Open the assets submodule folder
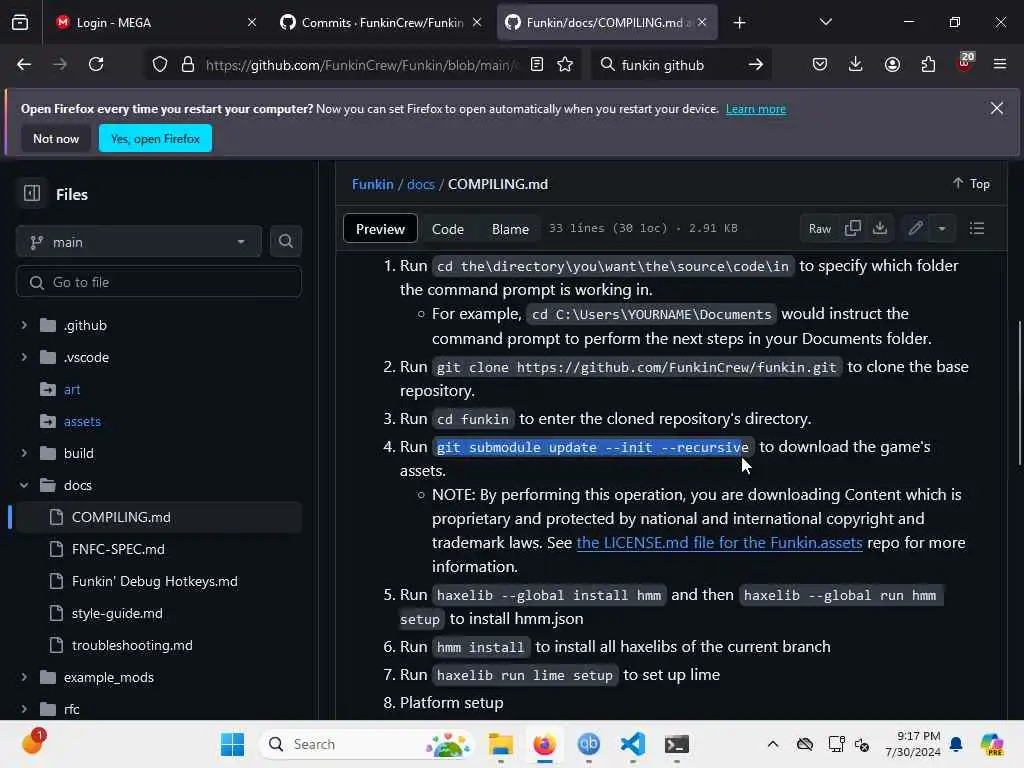The image size is (1024, 768). pos(82,421)
